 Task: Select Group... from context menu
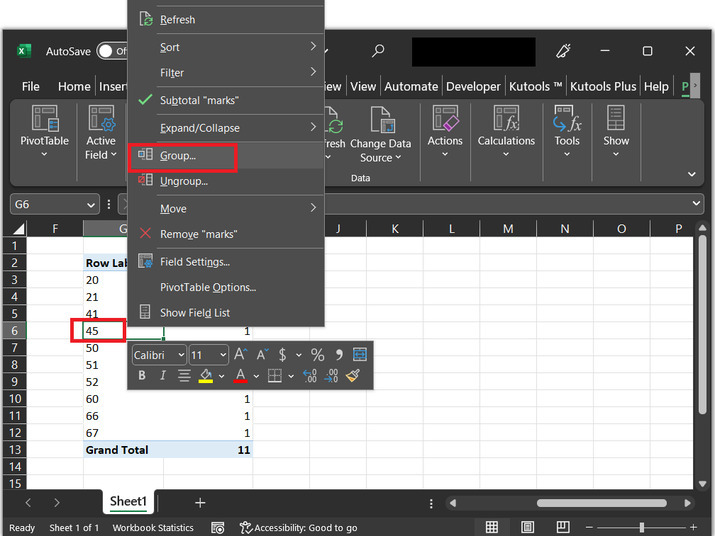[x=178, y=156]
